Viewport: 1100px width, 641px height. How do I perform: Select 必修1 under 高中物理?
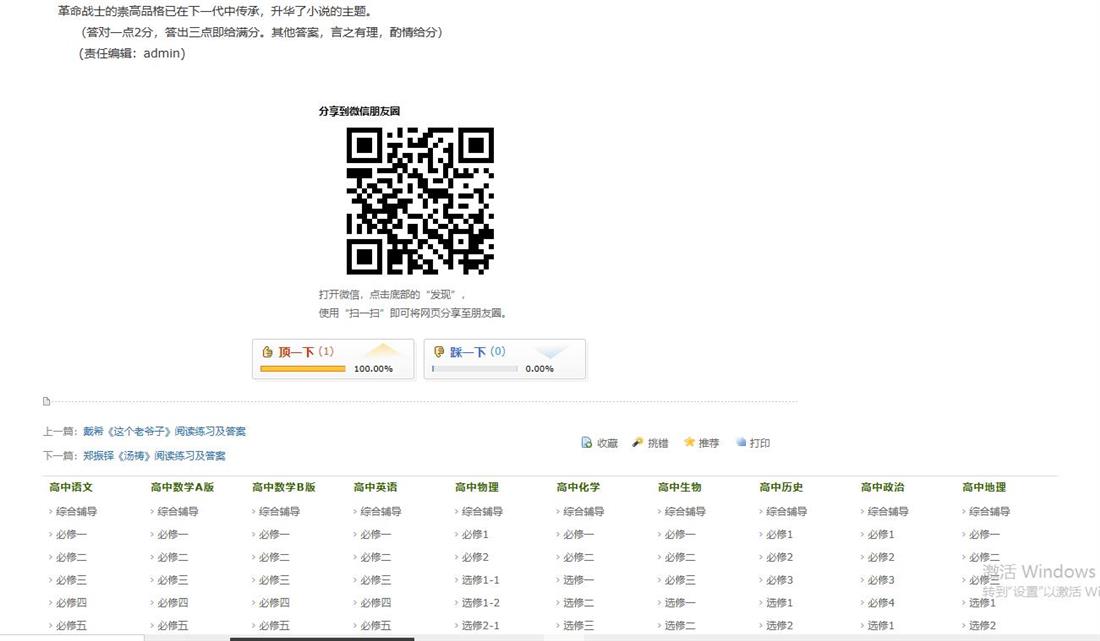tap(475, 534)
